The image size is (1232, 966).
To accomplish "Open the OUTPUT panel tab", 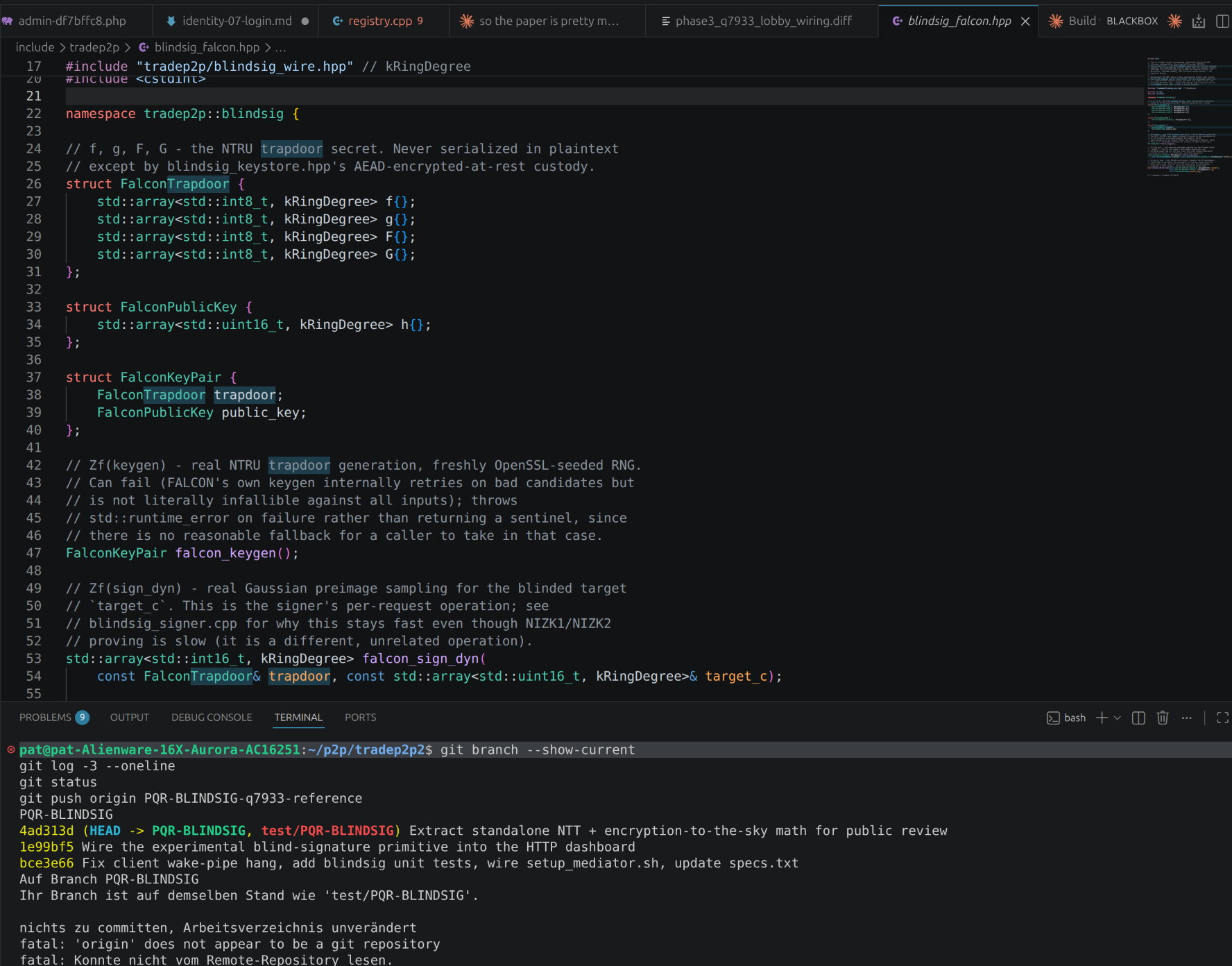I will 130,718.
